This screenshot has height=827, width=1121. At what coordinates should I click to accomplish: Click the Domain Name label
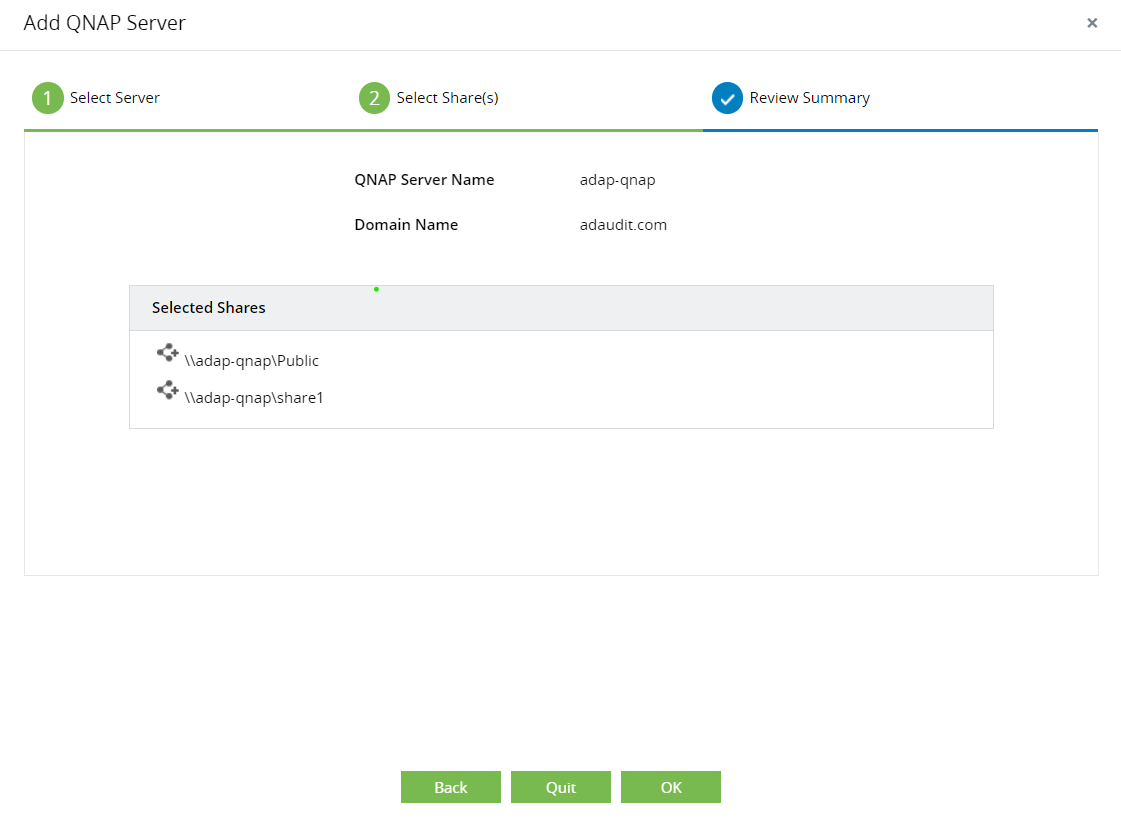pyautogui.click(x=406, y=224)
